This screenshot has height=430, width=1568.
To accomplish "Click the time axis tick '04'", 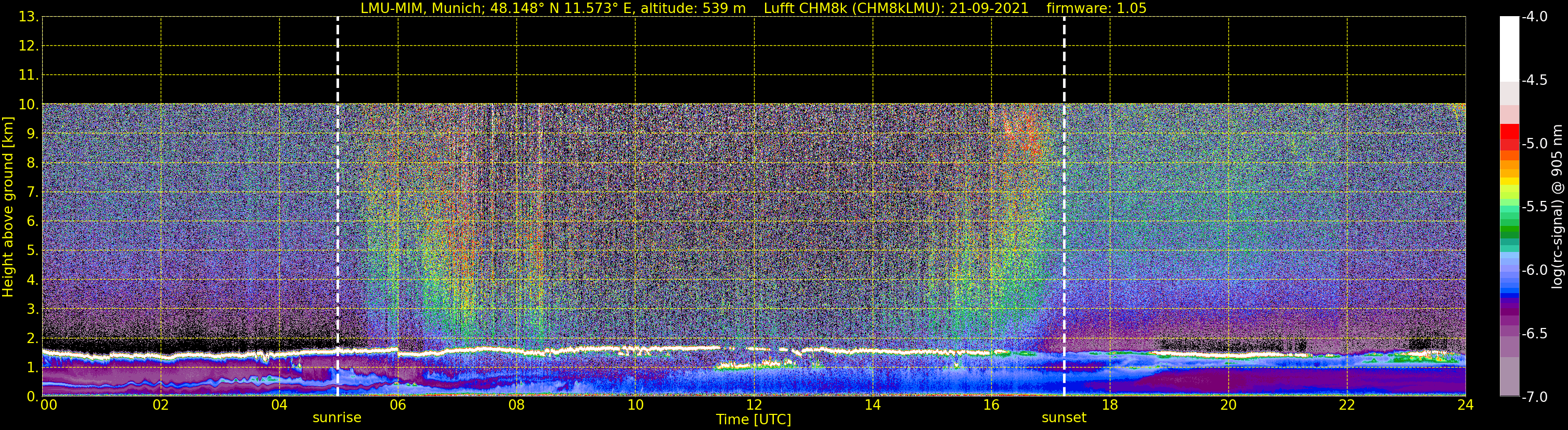I will pyautogui.click(x=279, y=405).
